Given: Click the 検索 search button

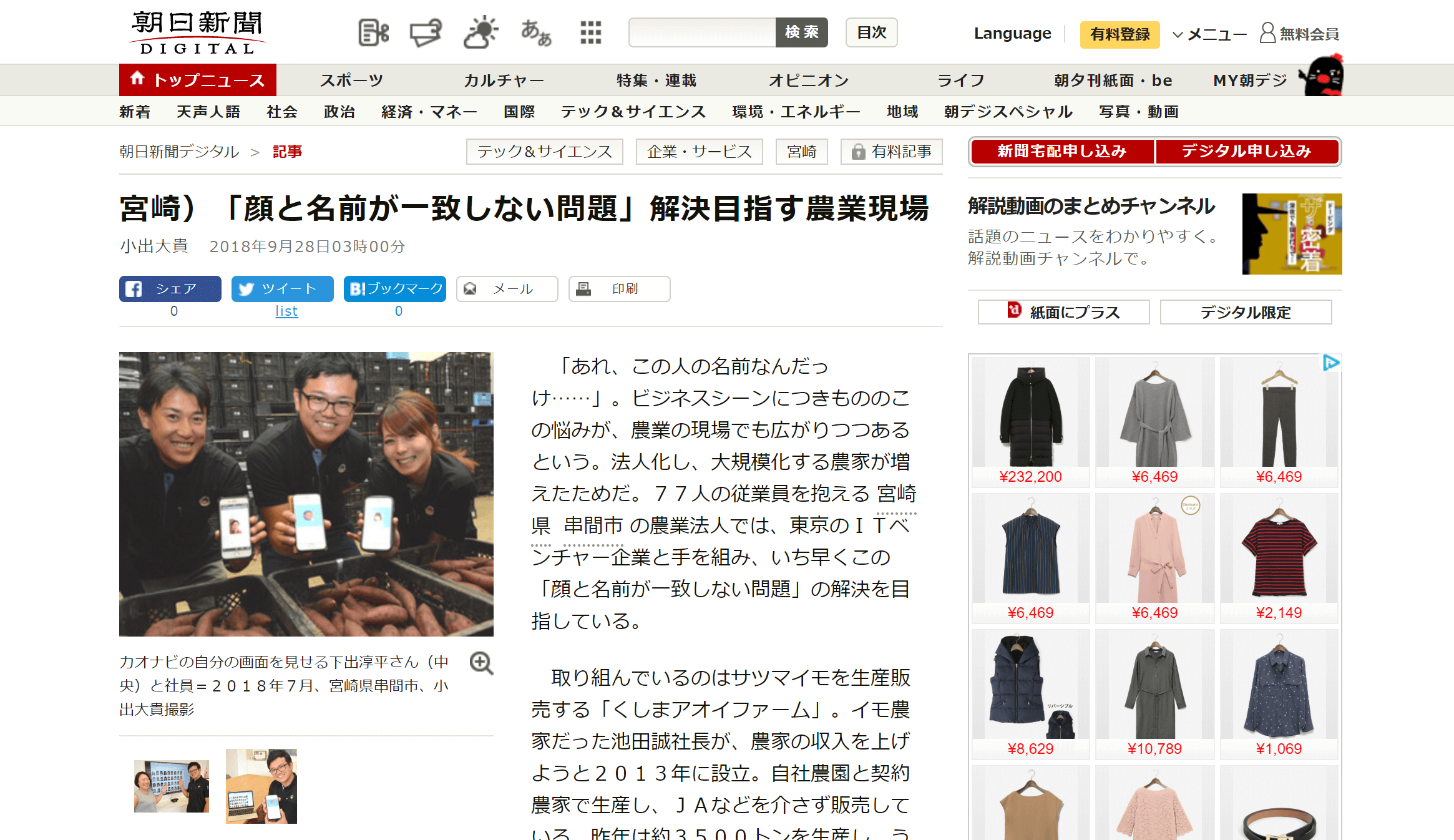Looking at the screenshot, I should point(801,32).
